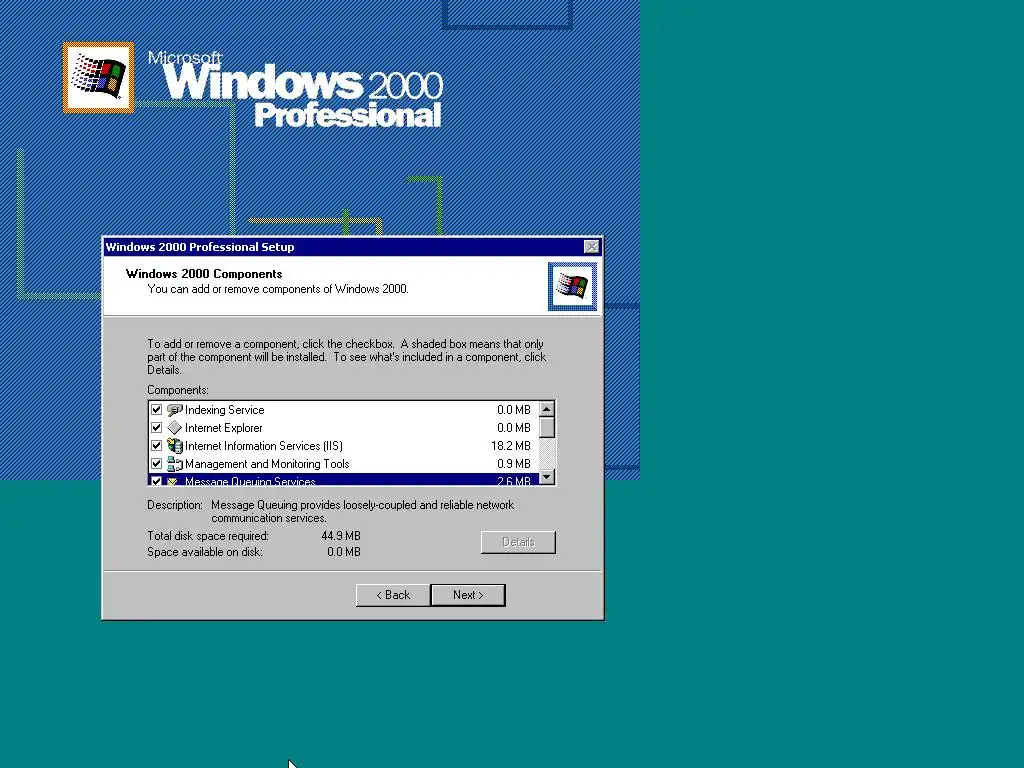Click the dialog title bar text

(200, 247)
